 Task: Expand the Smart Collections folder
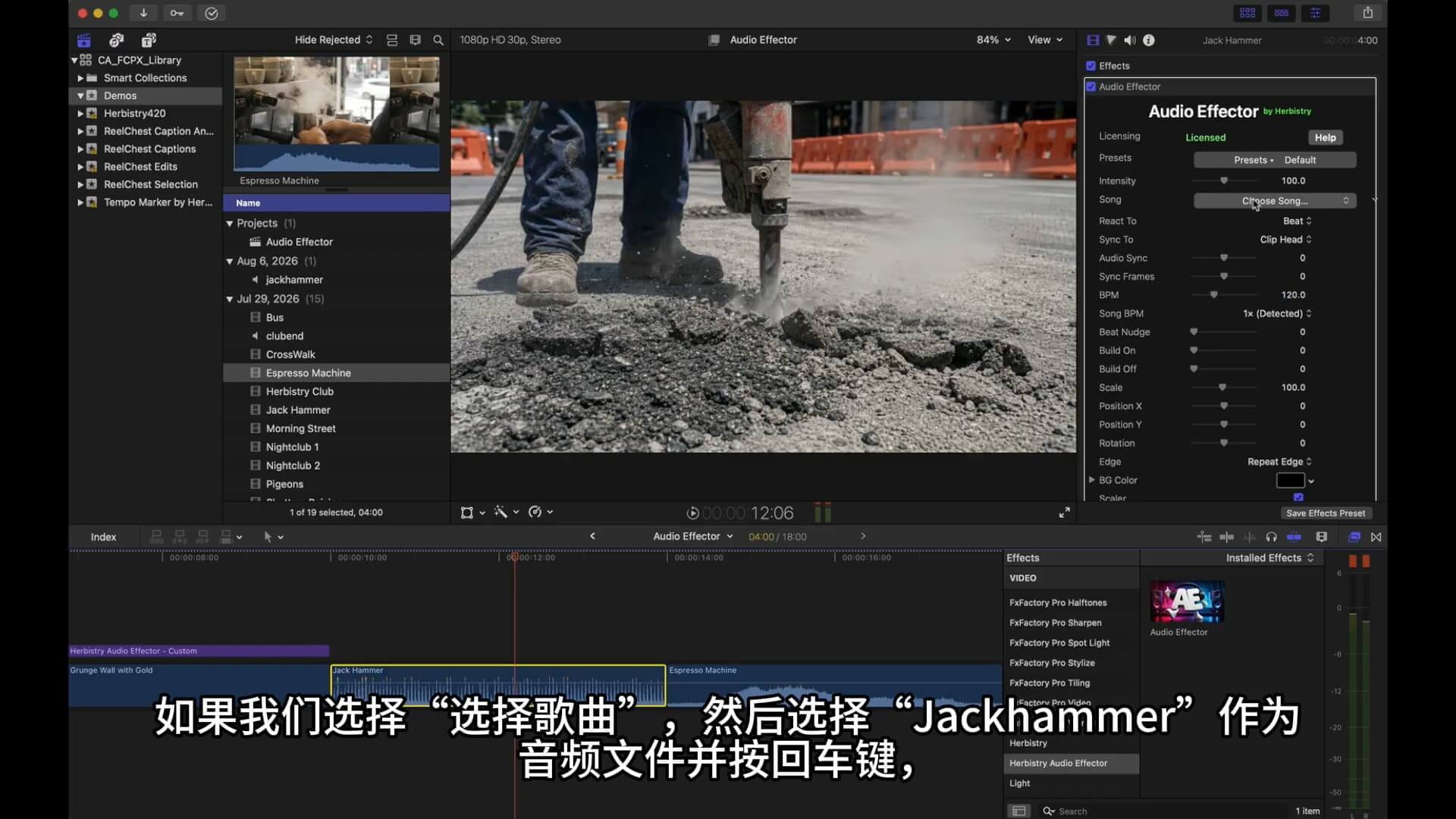click(x=80, y=78)
